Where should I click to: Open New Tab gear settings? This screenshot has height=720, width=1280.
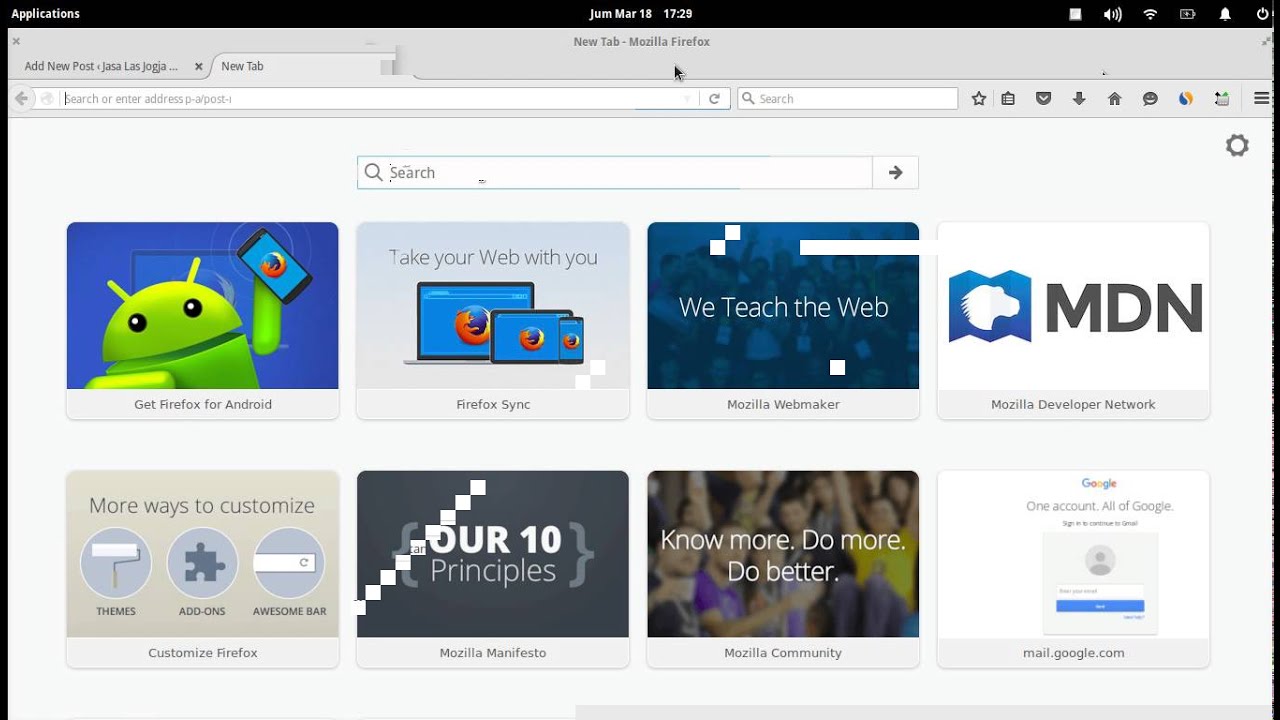tap(1237, 145)
